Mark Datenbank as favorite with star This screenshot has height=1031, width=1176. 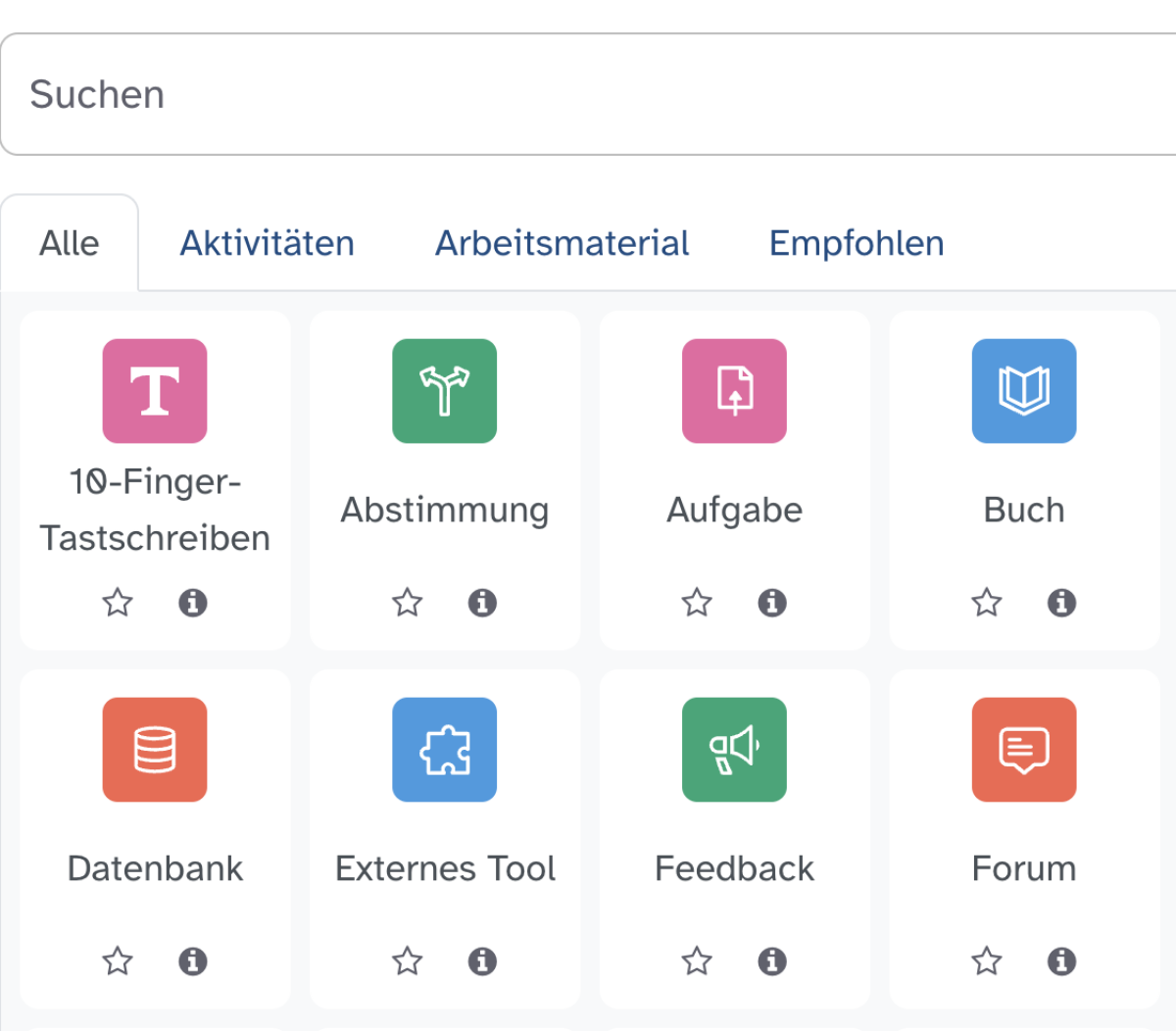tap(118, 960)
